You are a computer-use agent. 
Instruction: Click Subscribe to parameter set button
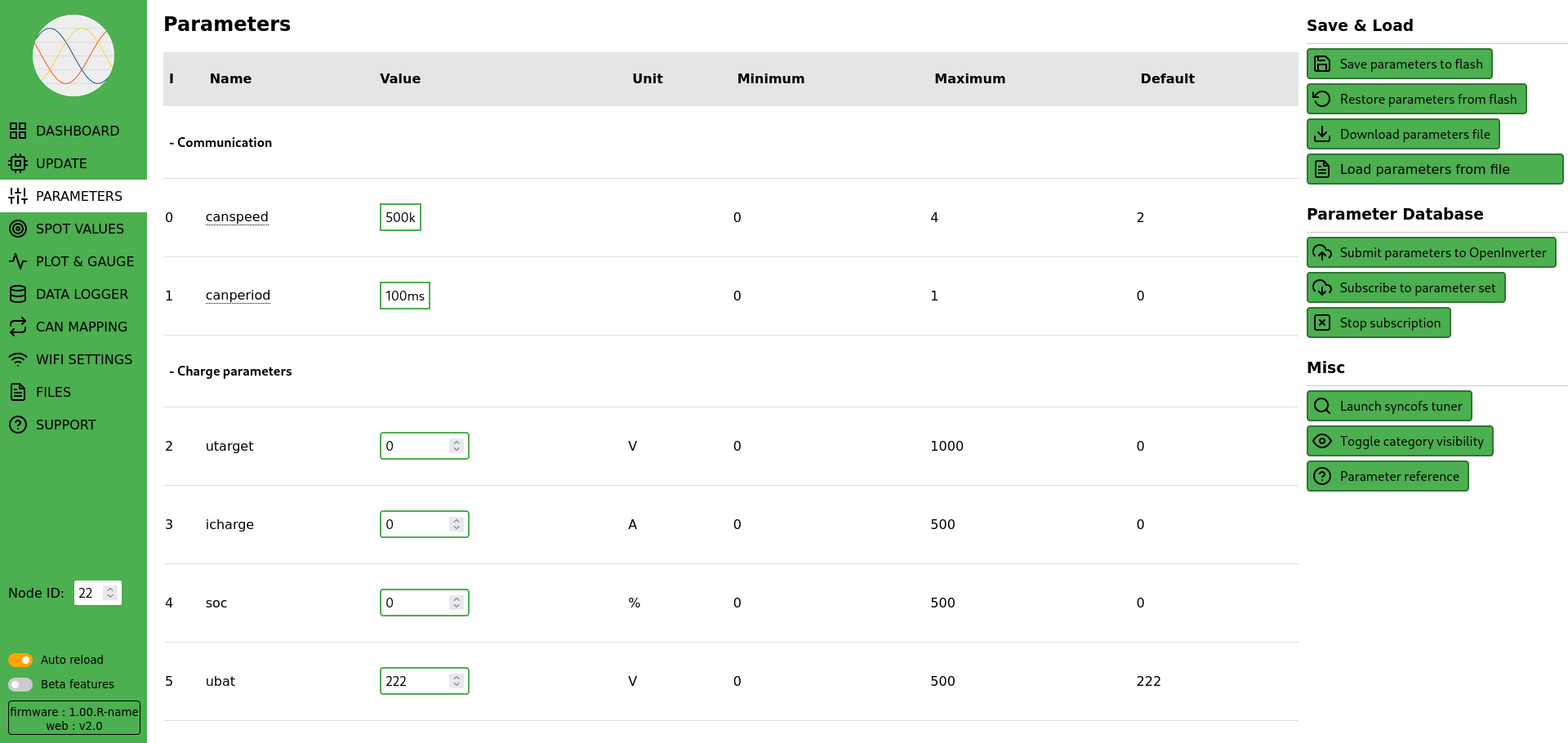tap(1405, 287)
